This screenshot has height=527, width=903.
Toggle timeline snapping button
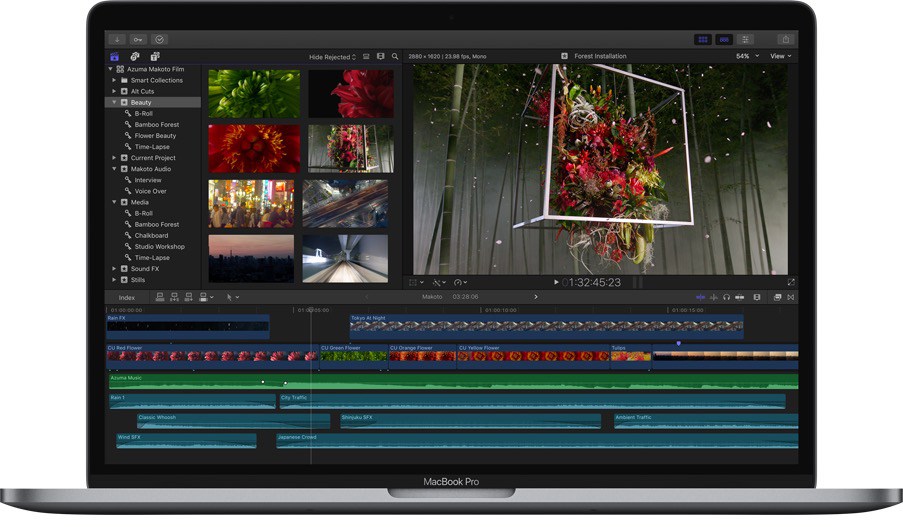(740, 297)
